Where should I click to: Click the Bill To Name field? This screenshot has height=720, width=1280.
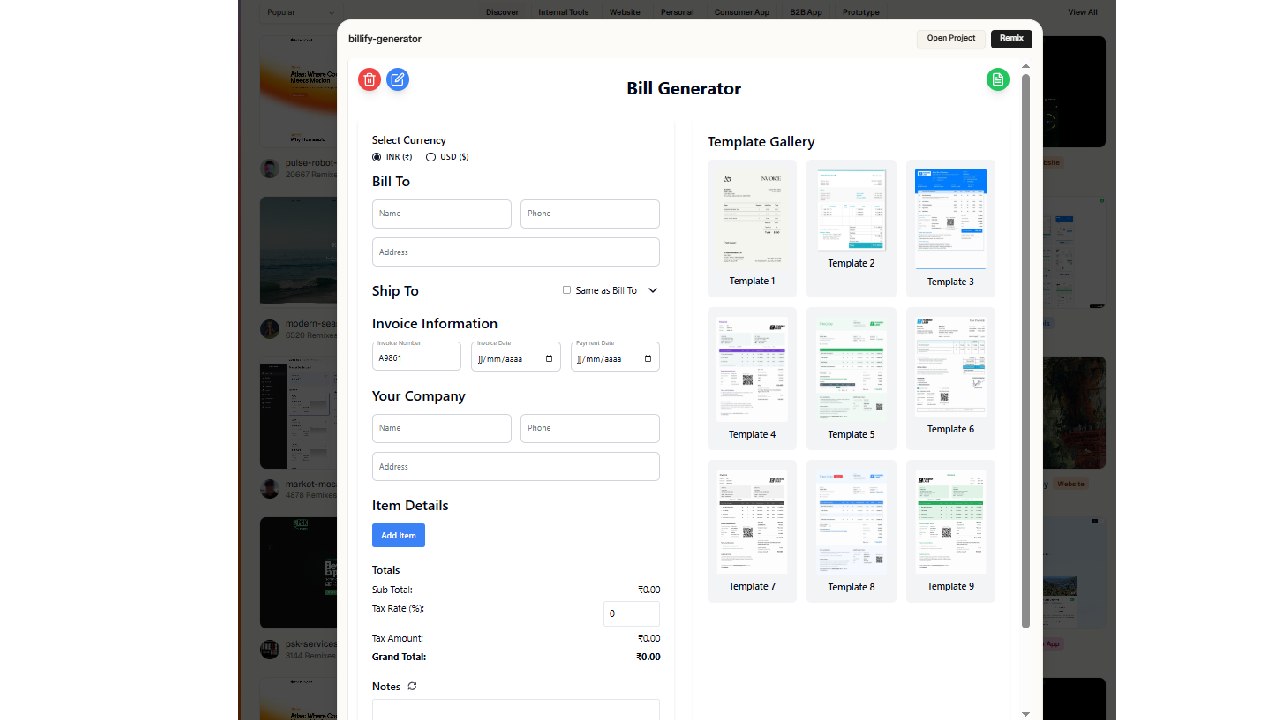442,213
